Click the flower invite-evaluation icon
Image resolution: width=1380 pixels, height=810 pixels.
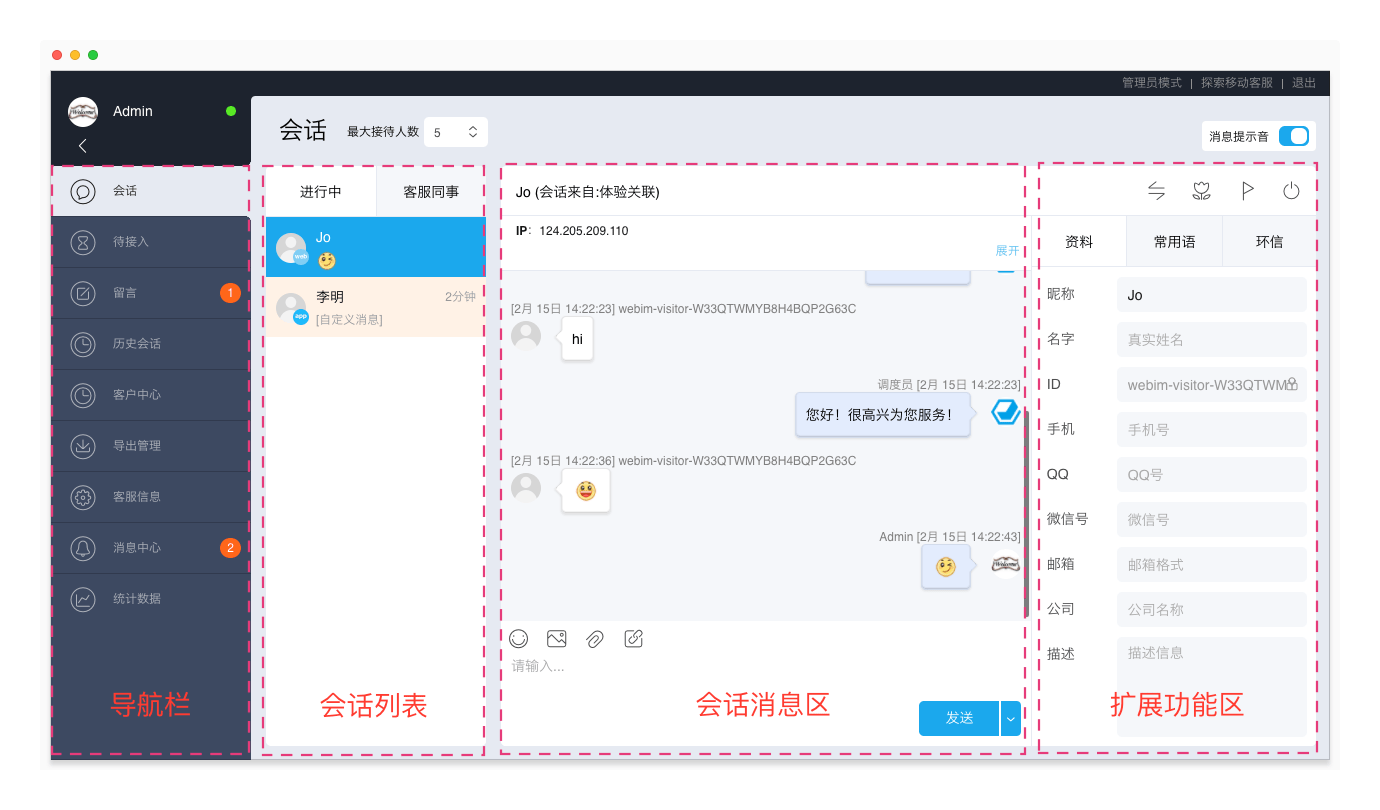click(1201, 190)
